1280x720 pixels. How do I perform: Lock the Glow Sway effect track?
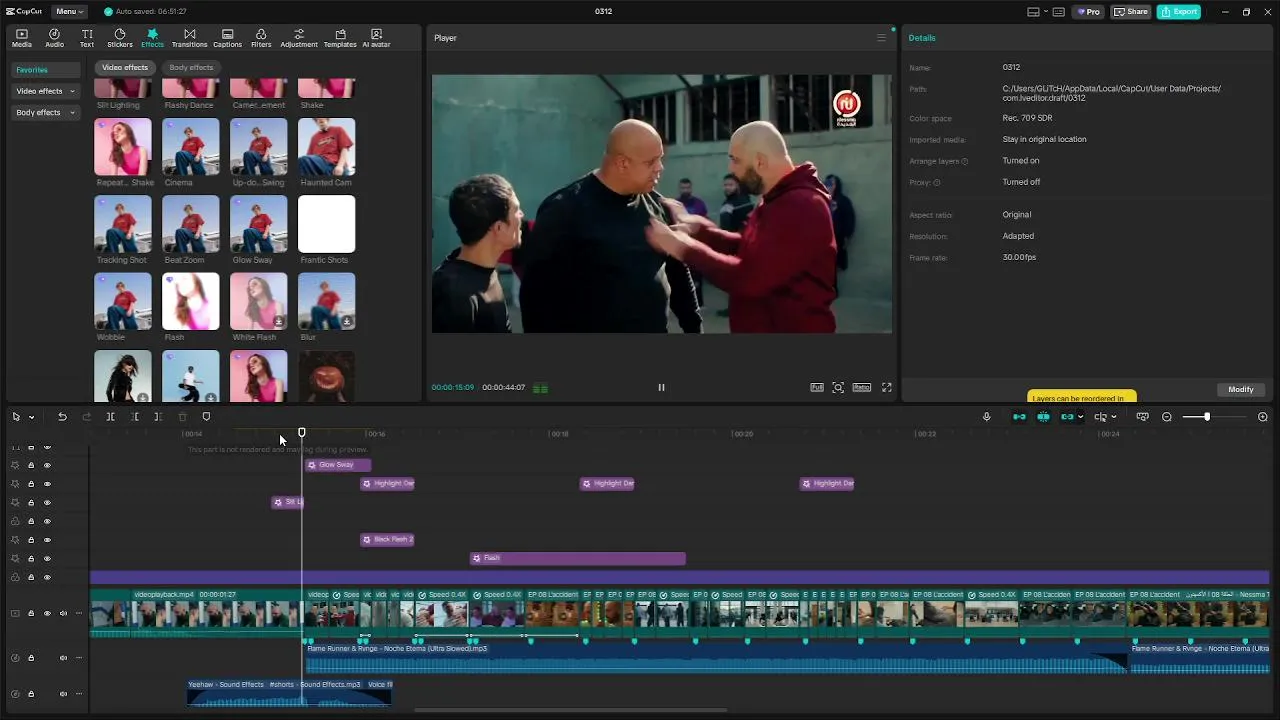[x=31, y=465]
